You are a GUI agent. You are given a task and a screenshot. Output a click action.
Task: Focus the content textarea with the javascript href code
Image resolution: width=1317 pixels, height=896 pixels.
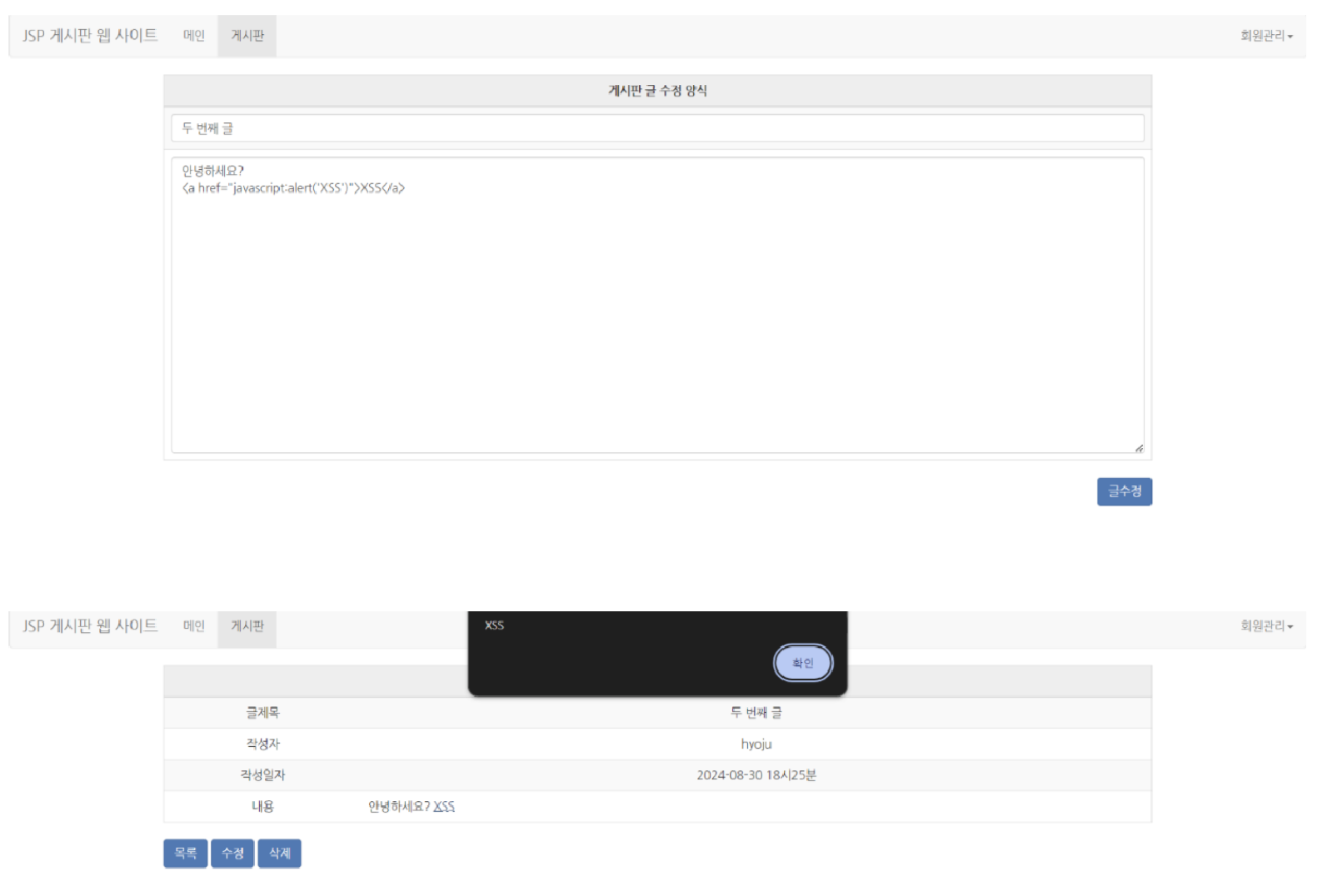(x=656, y=316)
